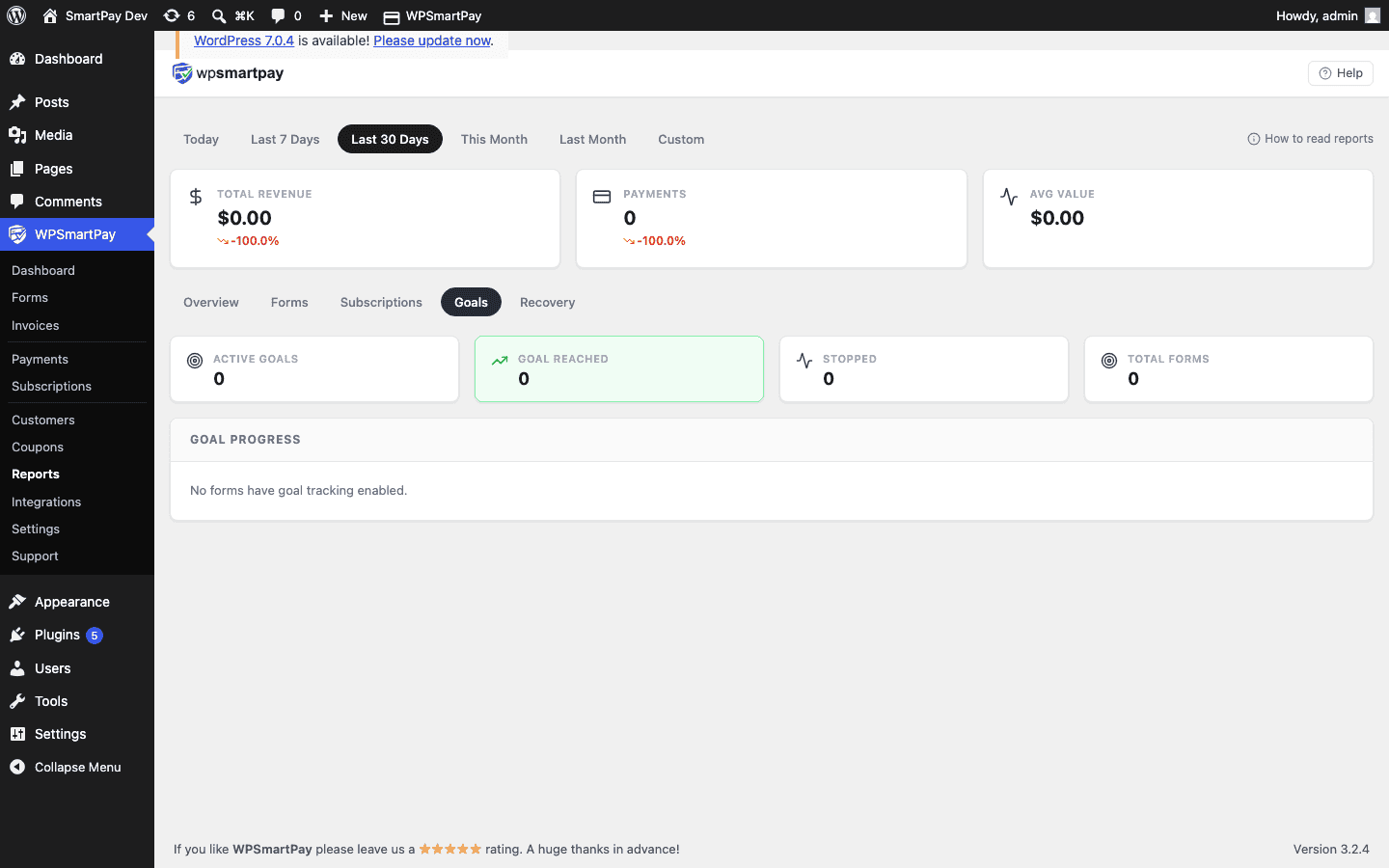Click the Appearance brush icon
1389x868 pixels.
tap(17, 602)
